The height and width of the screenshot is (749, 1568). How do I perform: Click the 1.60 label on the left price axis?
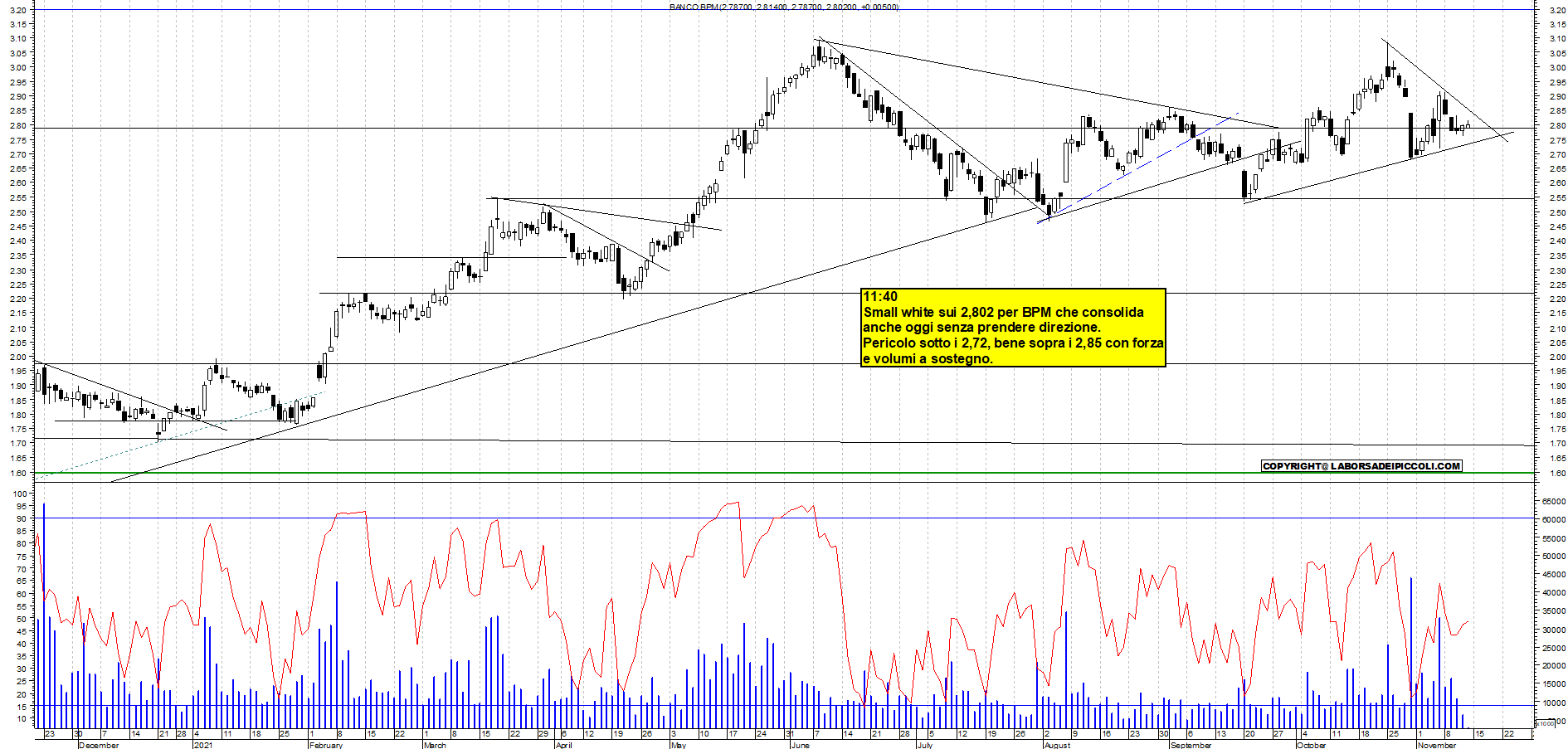coord(17,474)
